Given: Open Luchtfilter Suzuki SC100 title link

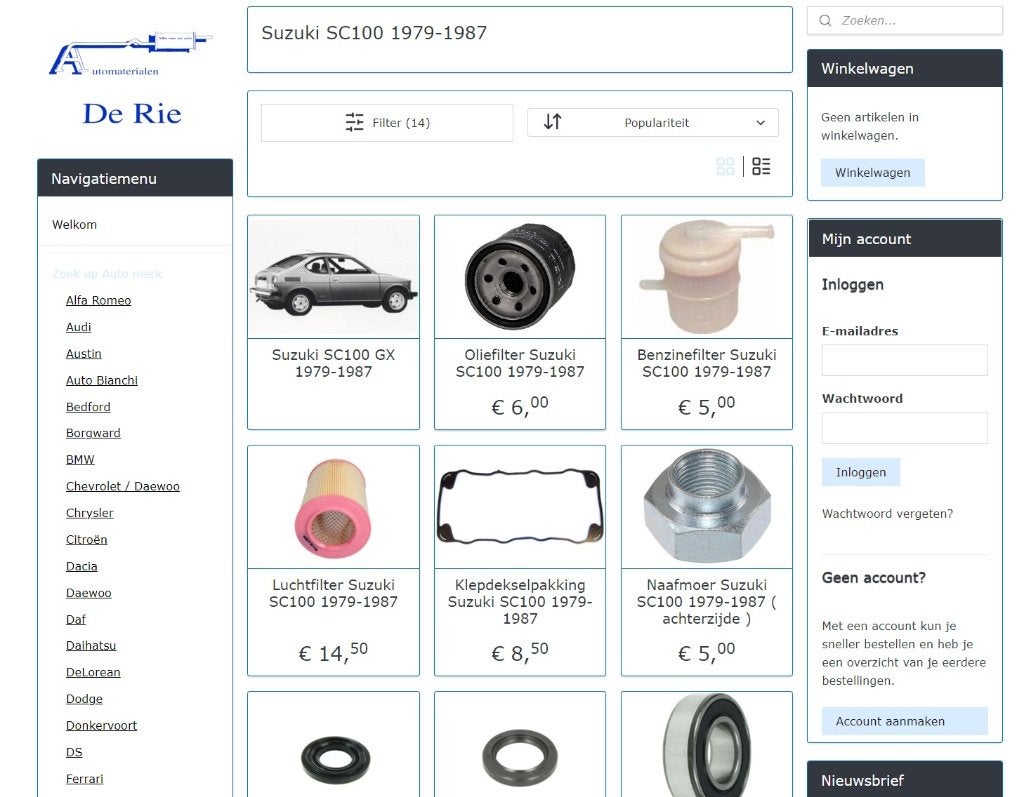Looking at the screenshot, I should [x=333, y=593].
